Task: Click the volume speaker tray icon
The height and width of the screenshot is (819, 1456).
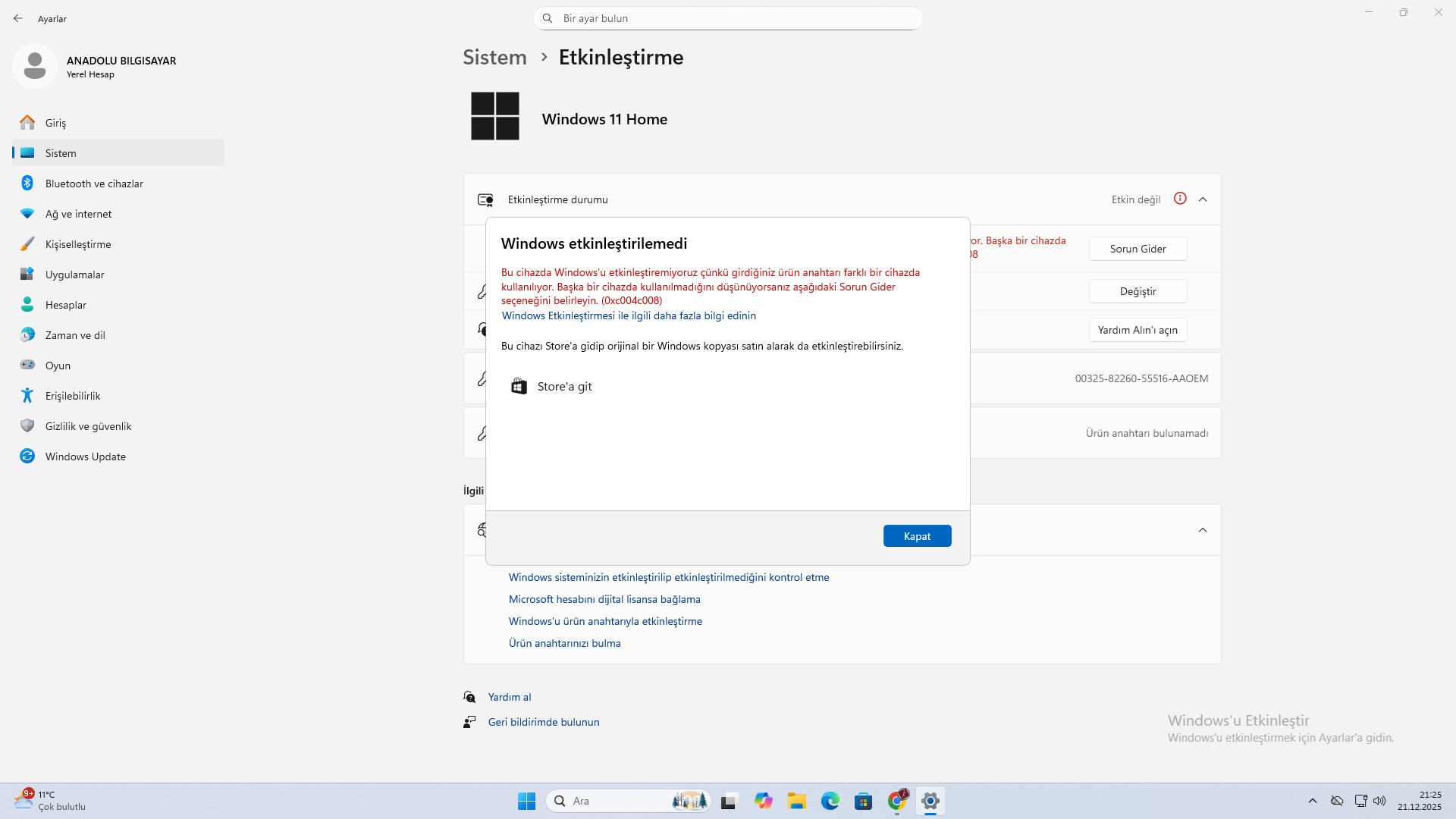Action: tap(1379, 801)
